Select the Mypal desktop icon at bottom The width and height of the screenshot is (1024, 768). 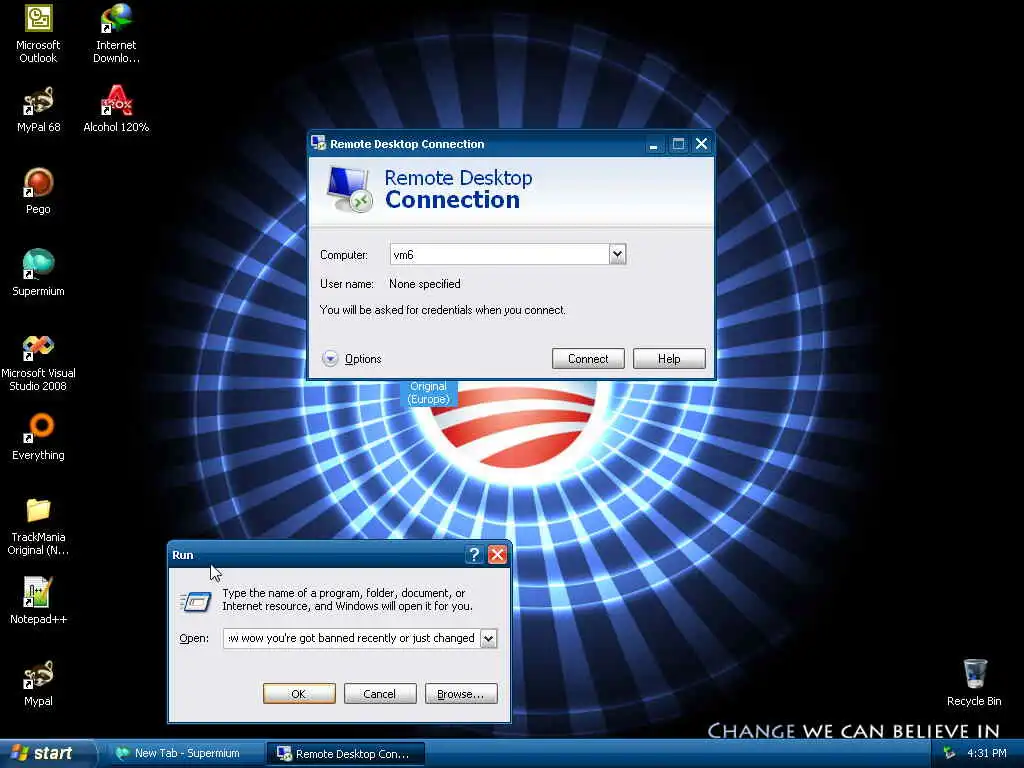pyautogui.click(x=38, y=683)
